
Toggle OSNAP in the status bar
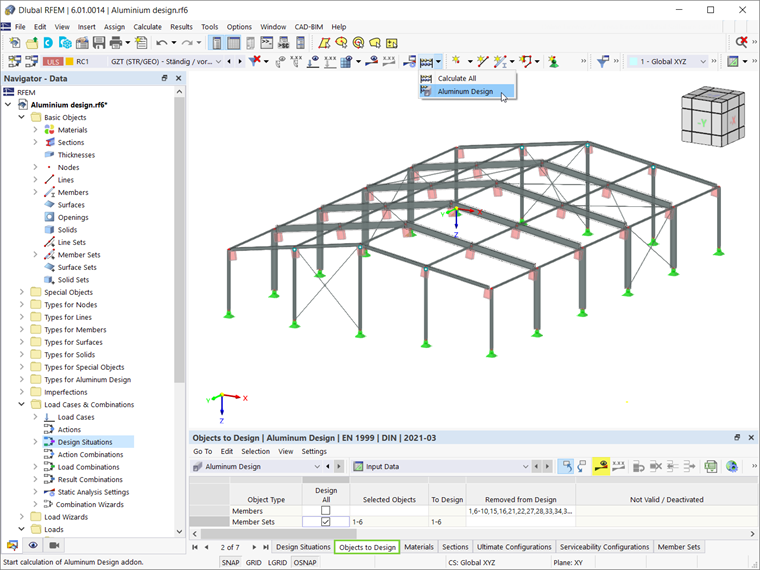point(305,562)
